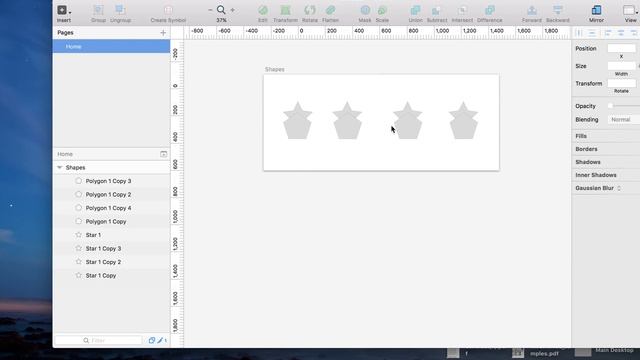Click the Rotate tool icon

click(x=310, y=10)
